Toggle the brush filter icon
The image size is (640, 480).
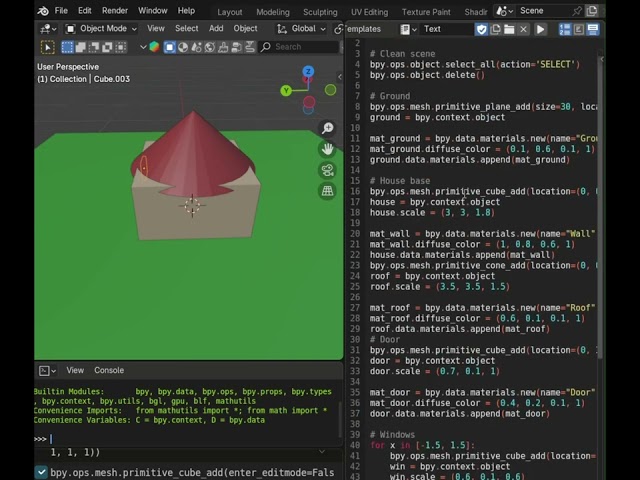[x=223, y=47]
